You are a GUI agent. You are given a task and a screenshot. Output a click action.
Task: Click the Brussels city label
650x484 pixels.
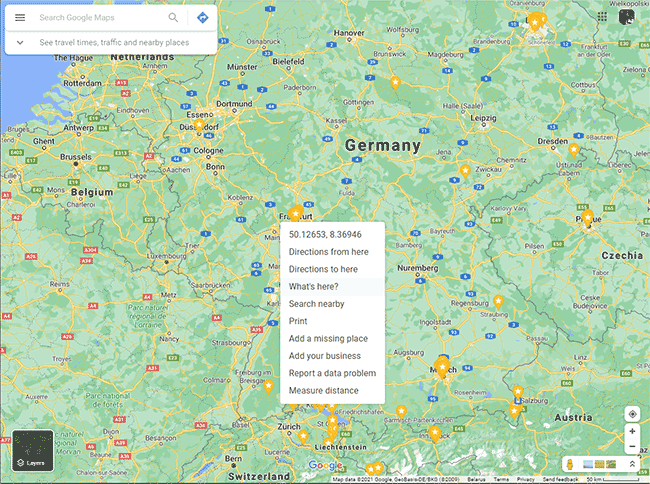[x=75, y=157]
